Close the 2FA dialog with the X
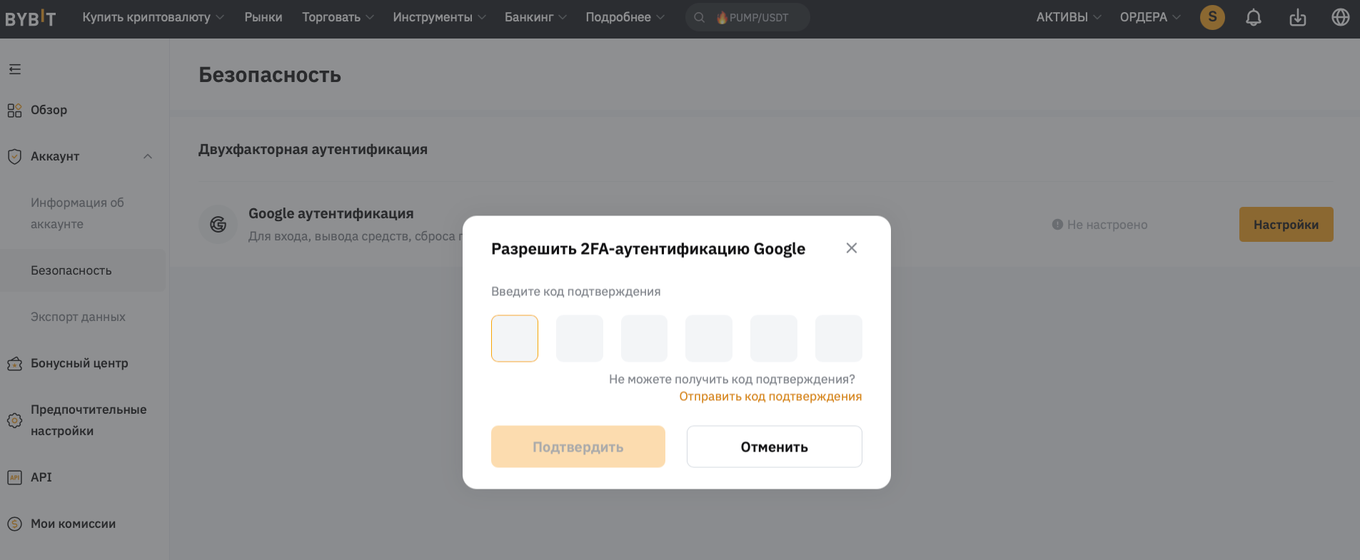The image size is (1360, 560). coord(851,248)
